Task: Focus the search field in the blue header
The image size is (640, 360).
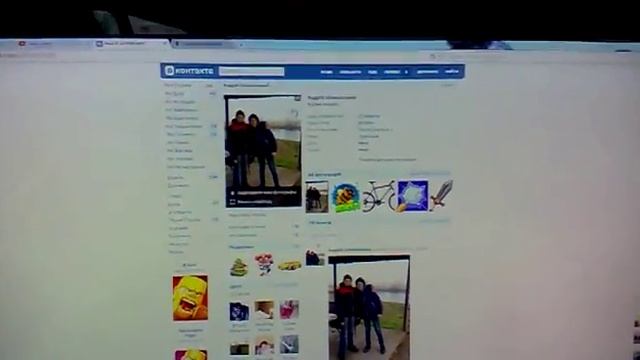Action: [251, 71]
